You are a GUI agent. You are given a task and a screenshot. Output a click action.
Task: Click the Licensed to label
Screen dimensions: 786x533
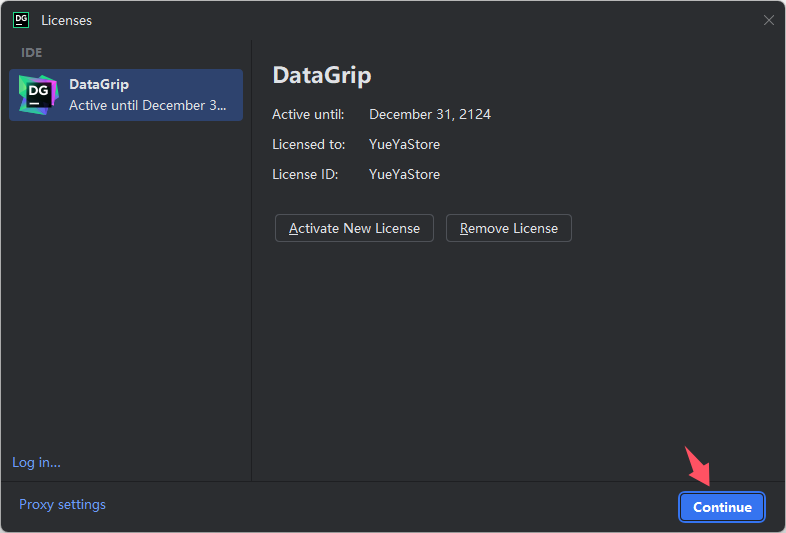click(x=308, y=144)
